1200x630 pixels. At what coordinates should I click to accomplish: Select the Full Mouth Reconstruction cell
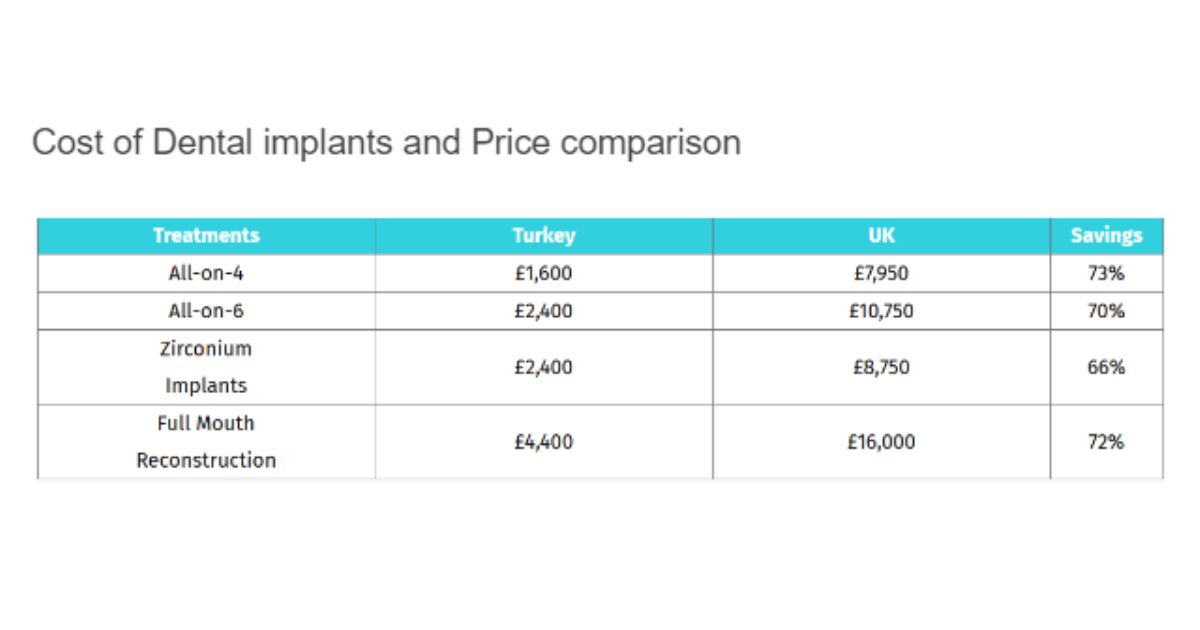[206, 442]
